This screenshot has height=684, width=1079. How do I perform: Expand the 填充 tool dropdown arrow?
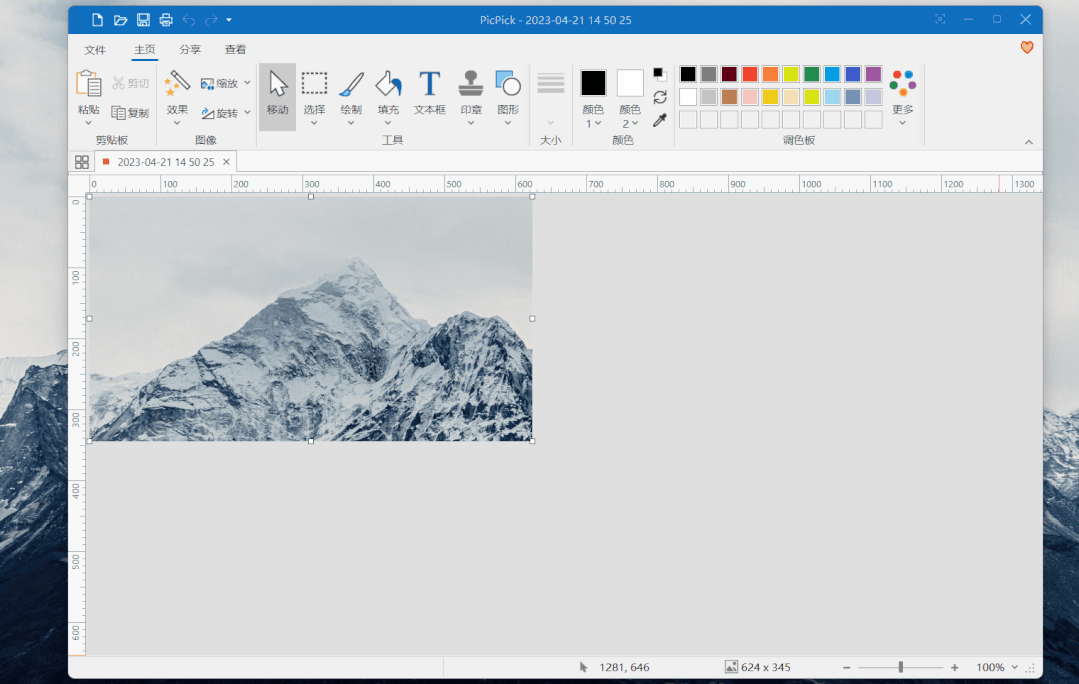click(x=387, y=123)
